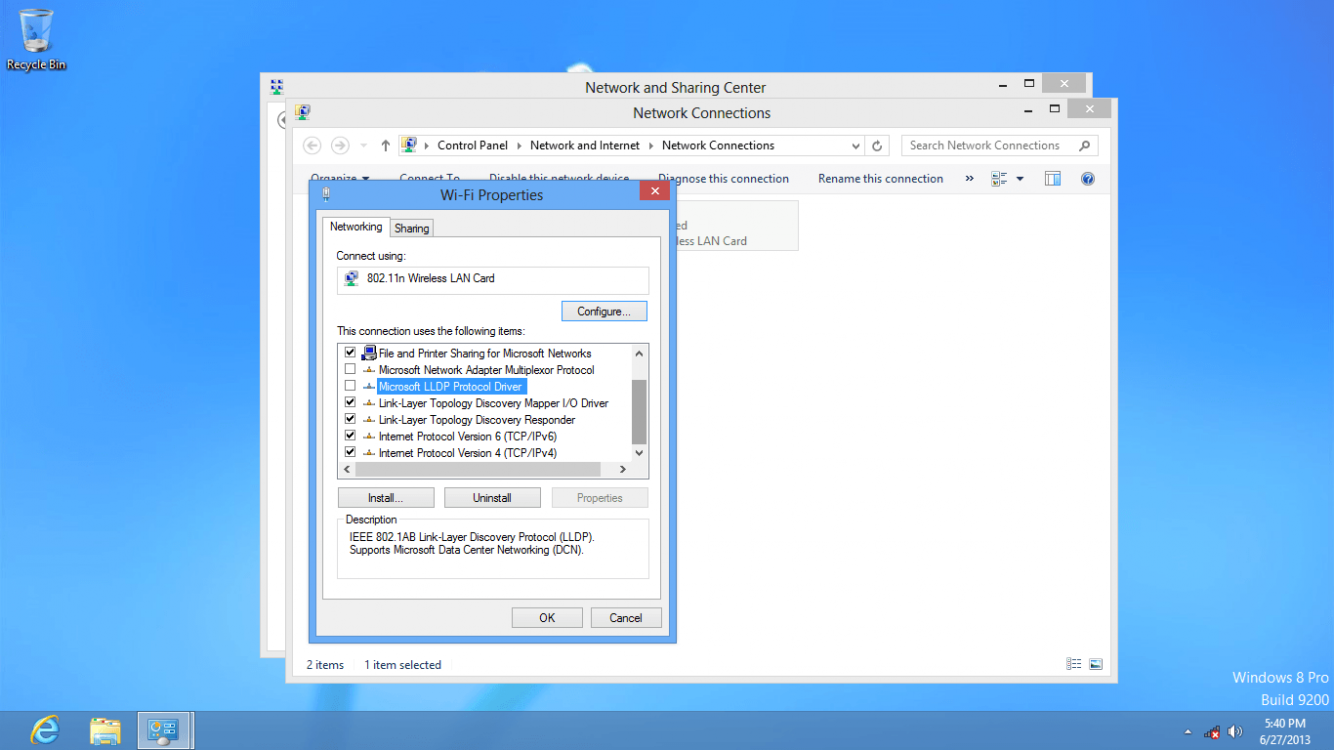The height and width of the screenshot is (750, 1334).
Task: Navigate to Network and Internet breadcrumb
Action: (x=585, y=146)
